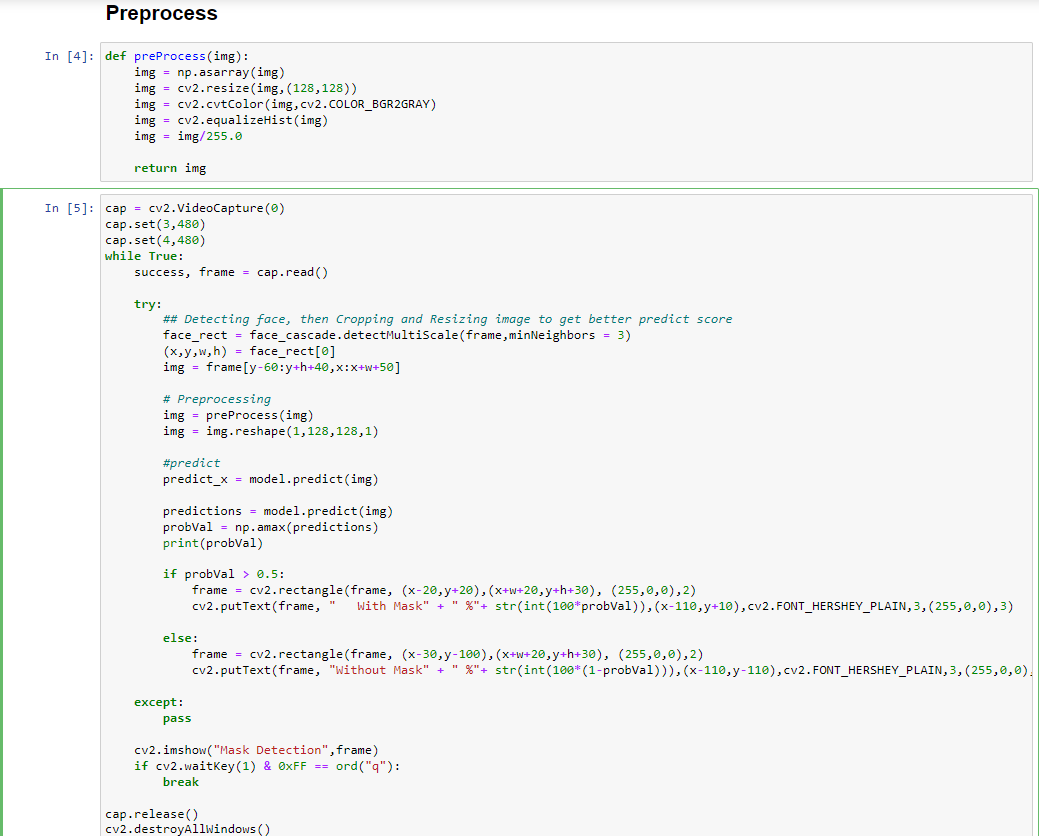The height and width of the screenshot is (836, 1039).
Task: Click the "## Detecting face" comment line
Action: 447,319
